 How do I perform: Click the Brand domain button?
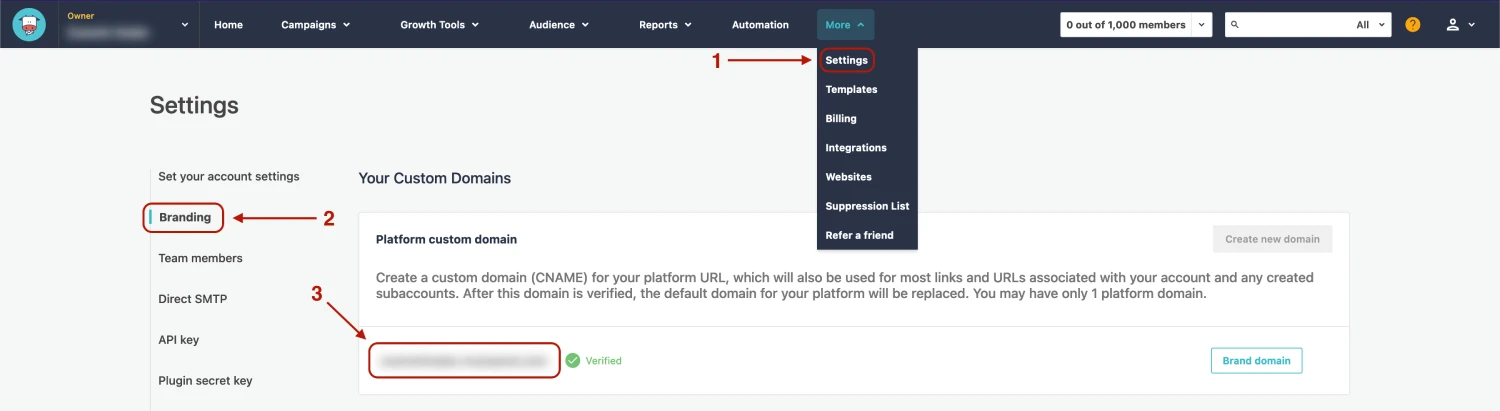1256,360
